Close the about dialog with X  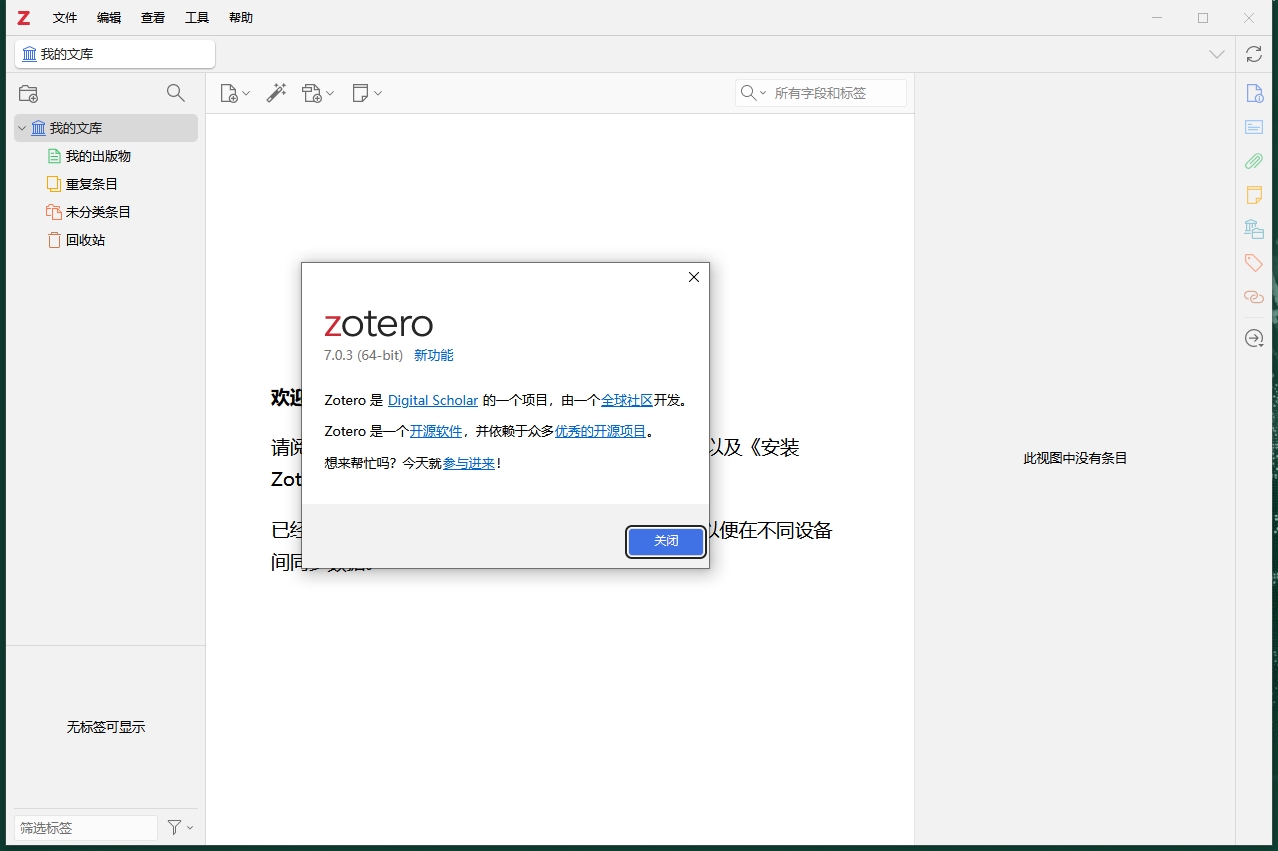coord(694,277)
